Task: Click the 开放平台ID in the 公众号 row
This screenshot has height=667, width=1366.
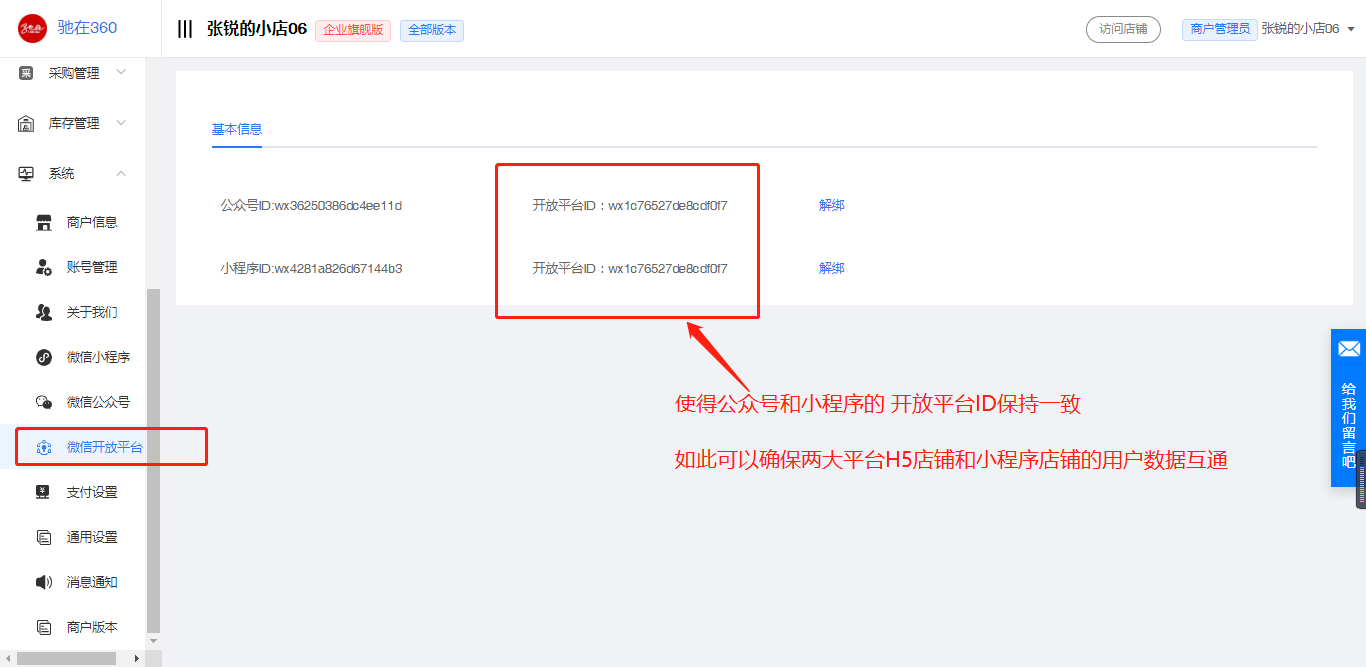Action: coord(630,206)
